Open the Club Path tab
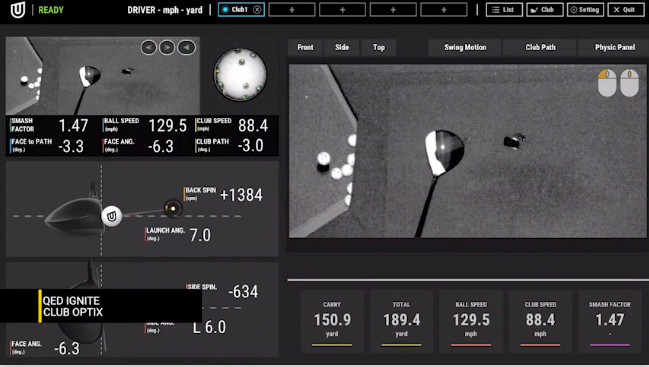The image size is (649, 367). pos(540,47)
